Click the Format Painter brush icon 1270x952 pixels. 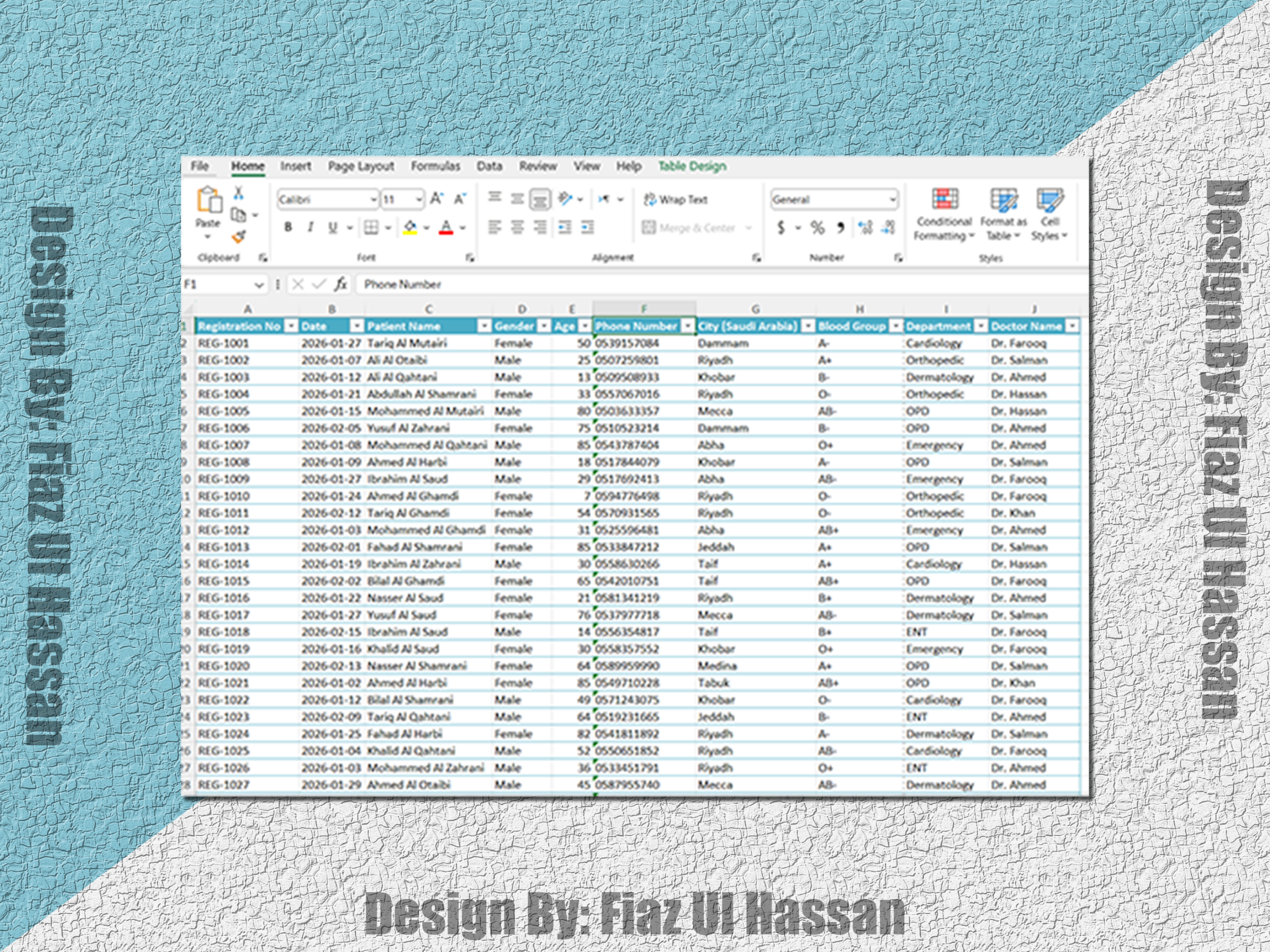(x=239, y=237)
